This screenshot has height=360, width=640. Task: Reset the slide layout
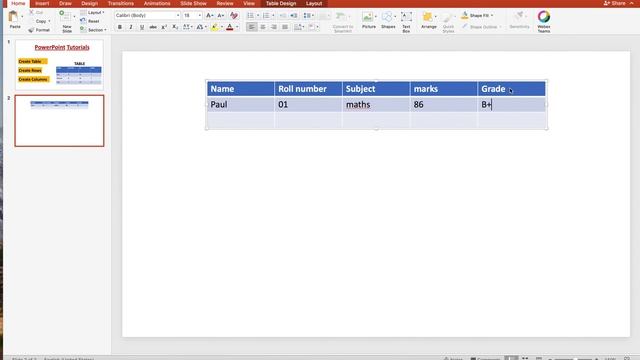90,21
